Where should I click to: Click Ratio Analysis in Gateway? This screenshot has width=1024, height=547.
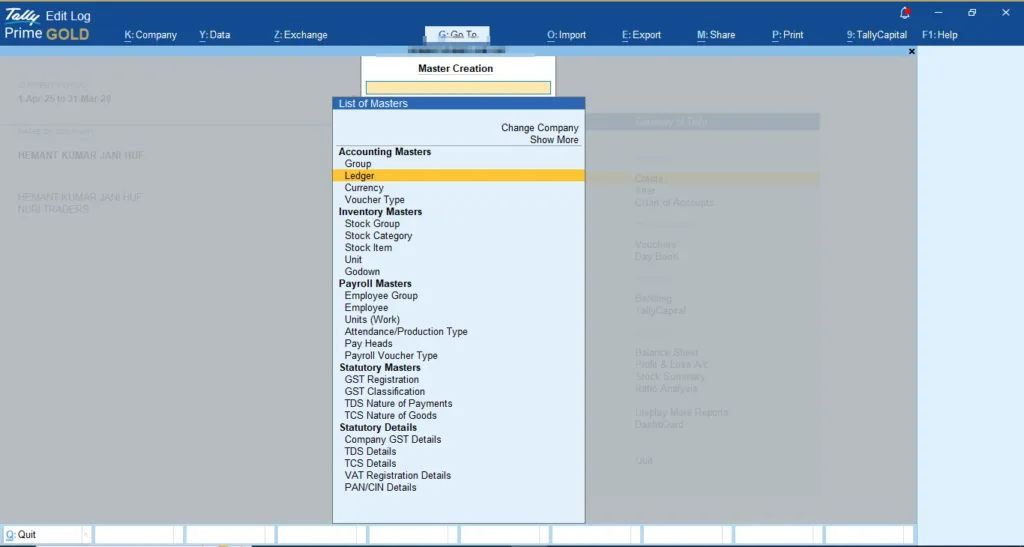(666, 389)
